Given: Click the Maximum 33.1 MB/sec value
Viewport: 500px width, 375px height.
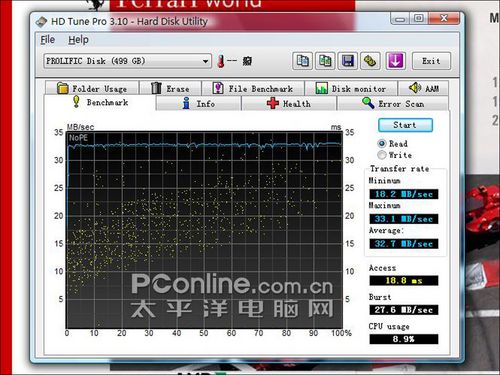Looking at the screenshot, I should tap(404, 219).
